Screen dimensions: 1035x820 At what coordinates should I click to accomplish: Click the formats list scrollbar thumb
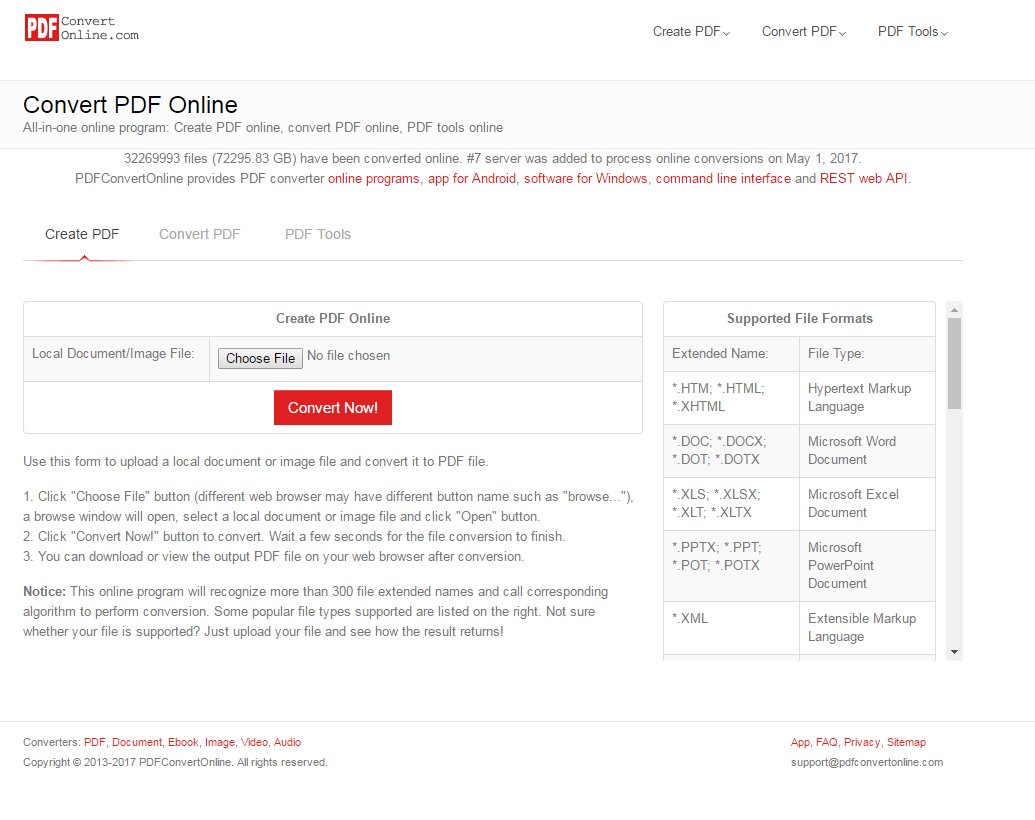coord(954,363)
